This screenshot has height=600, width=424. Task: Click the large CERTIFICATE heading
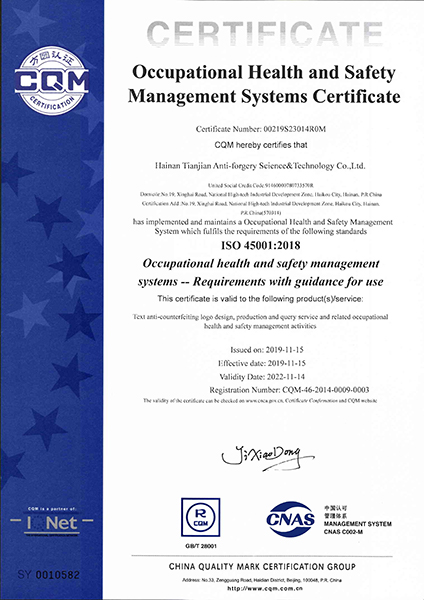pos(265,34)
